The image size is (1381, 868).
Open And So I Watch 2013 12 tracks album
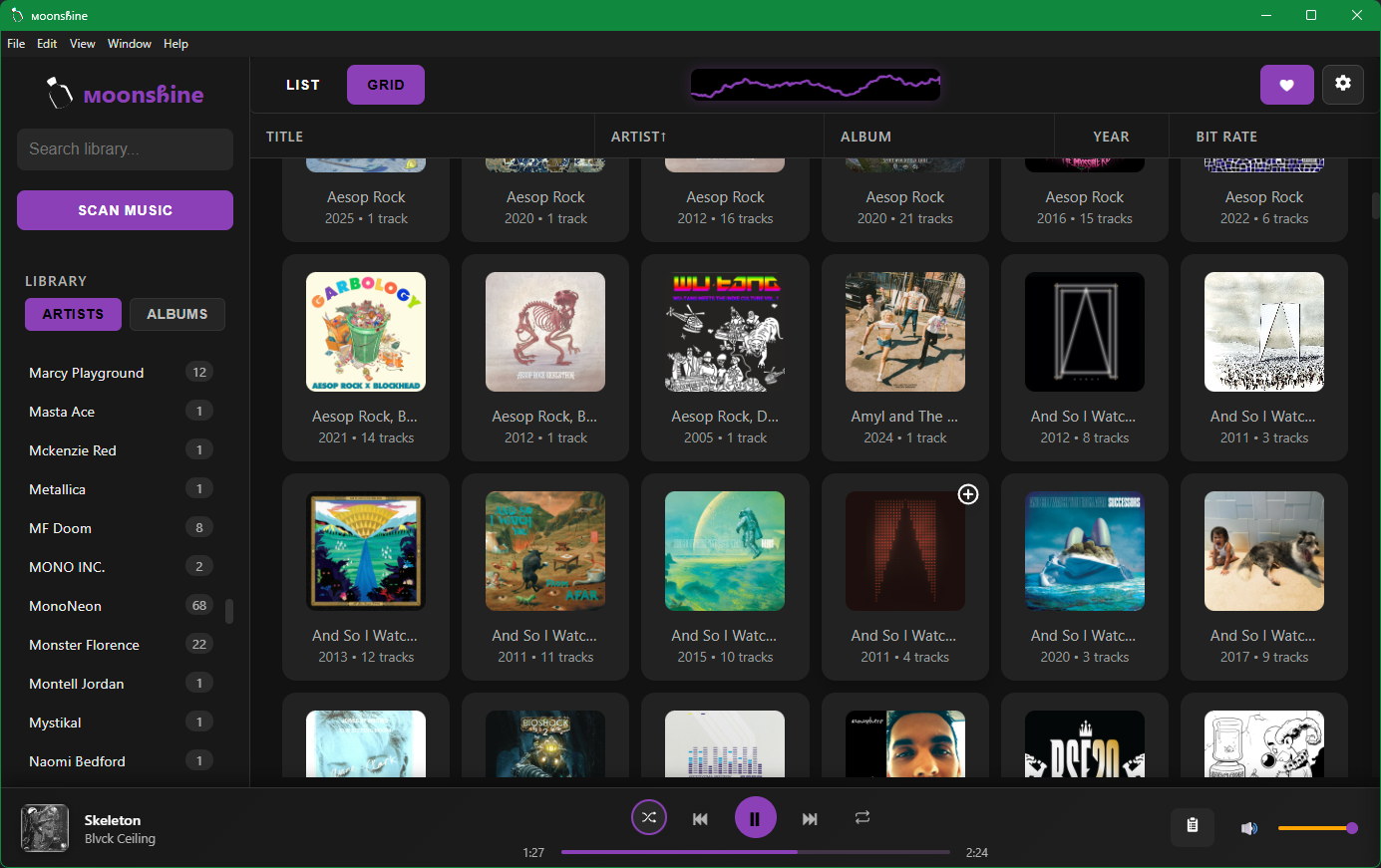pos(366,551)
